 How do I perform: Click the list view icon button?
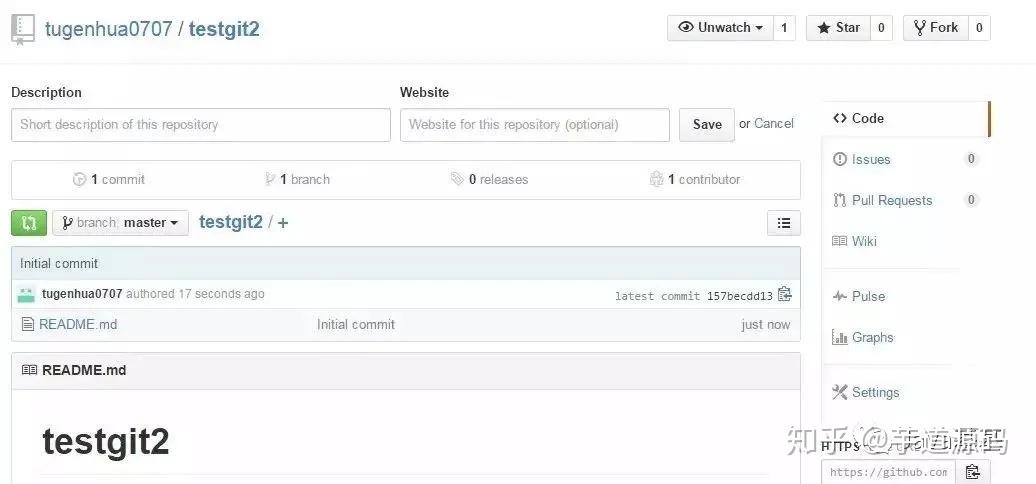pos(784,223)
